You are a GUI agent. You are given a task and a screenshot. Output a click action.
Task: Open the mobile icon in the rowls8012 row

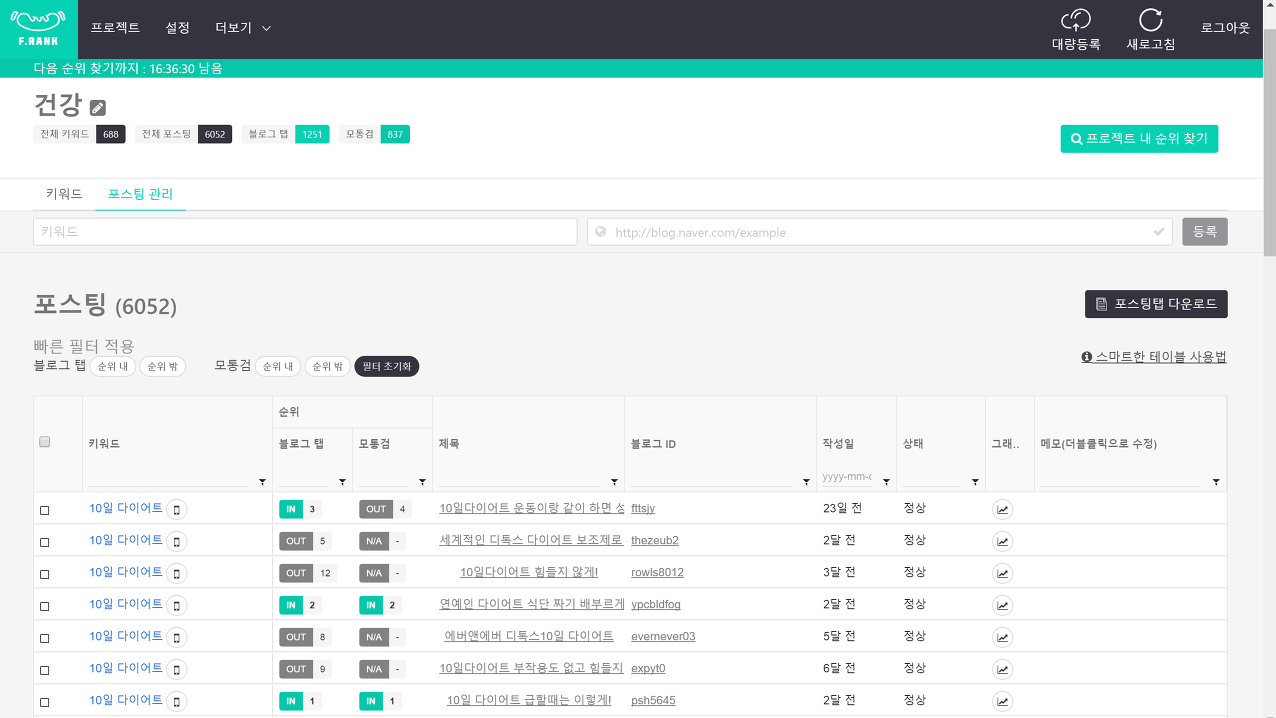point(177,574)
